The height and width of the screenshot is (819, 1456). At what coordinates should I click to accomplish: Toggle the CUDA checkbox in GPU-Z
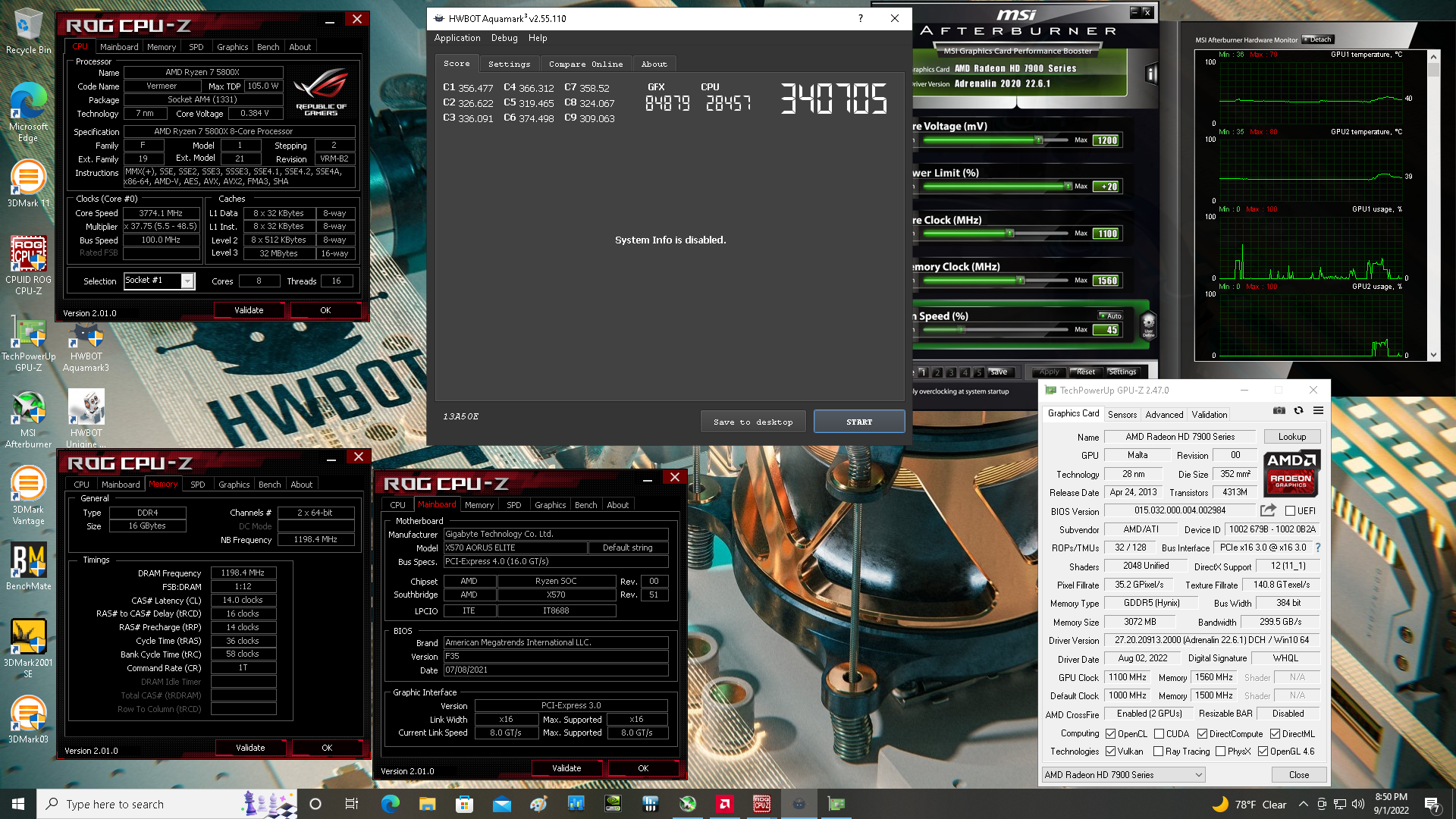point(1159,734)
